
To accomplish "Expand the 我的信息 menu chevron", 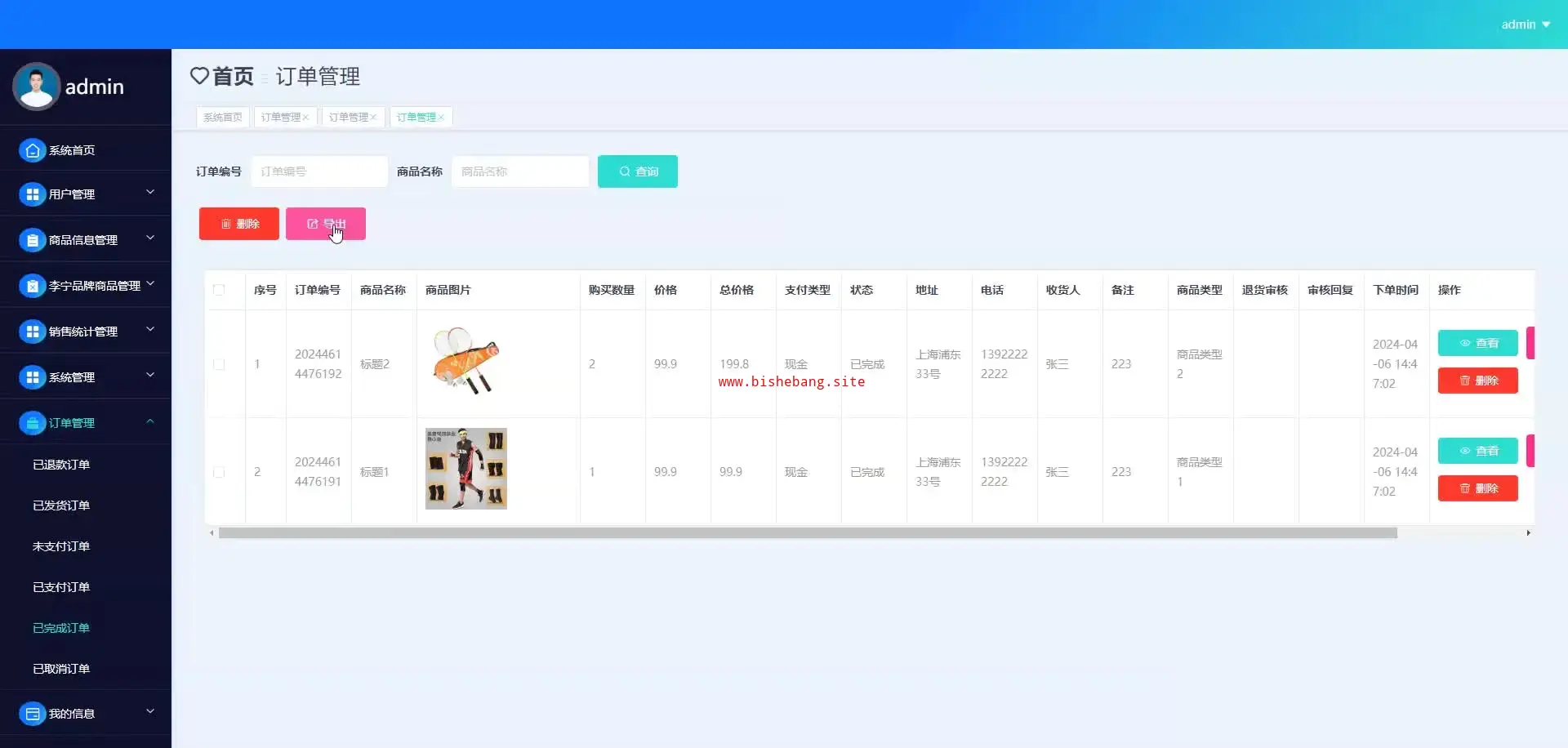I will (150, 712).
